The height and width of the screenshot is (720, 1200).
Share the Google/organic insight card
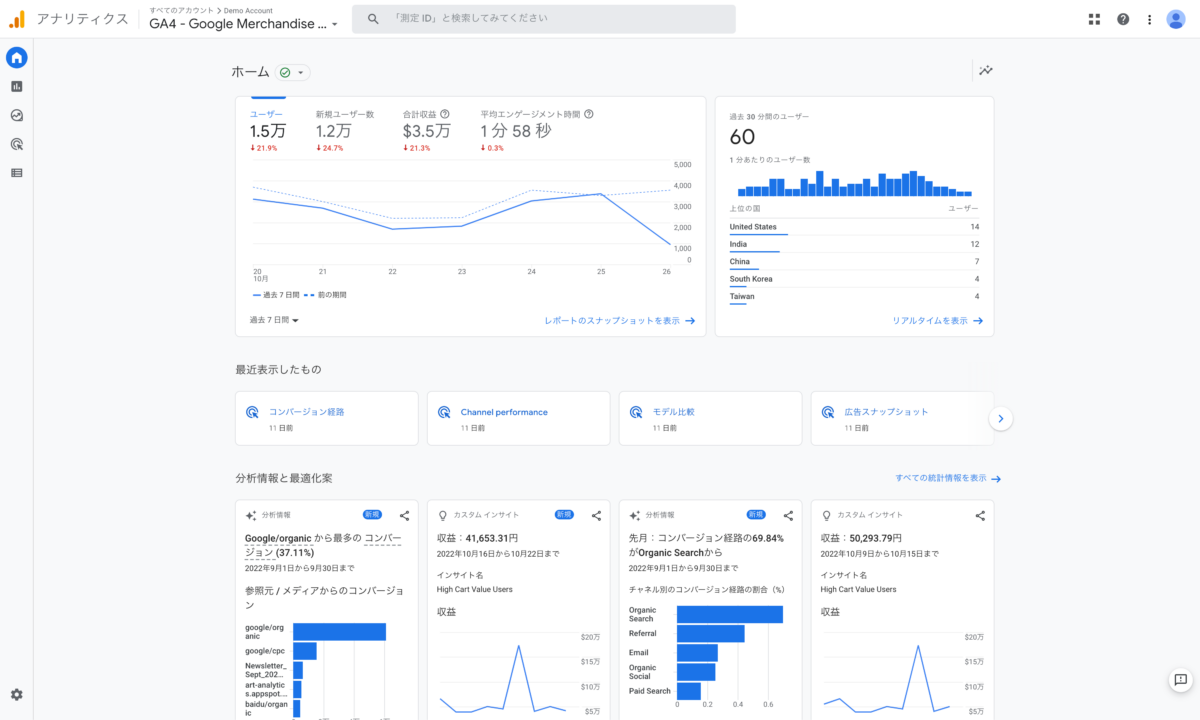click(x=404, y=516)
